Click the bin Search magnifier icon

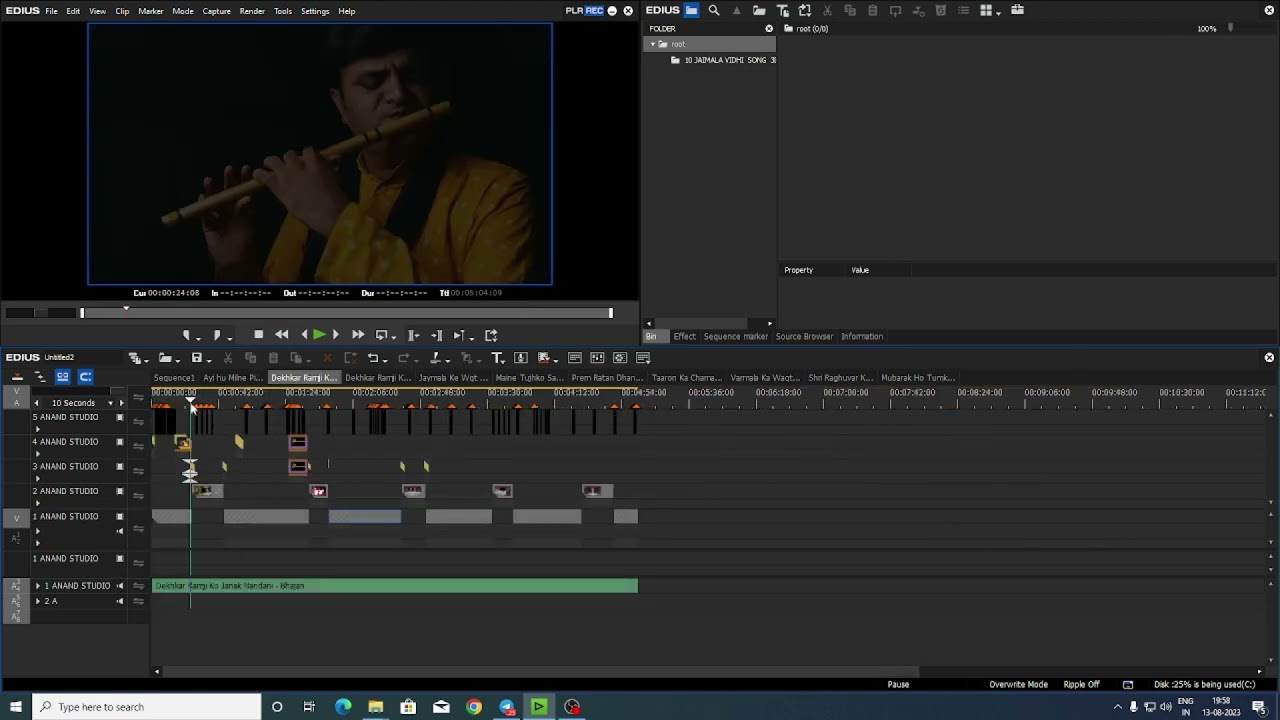[x=714, y=10]
